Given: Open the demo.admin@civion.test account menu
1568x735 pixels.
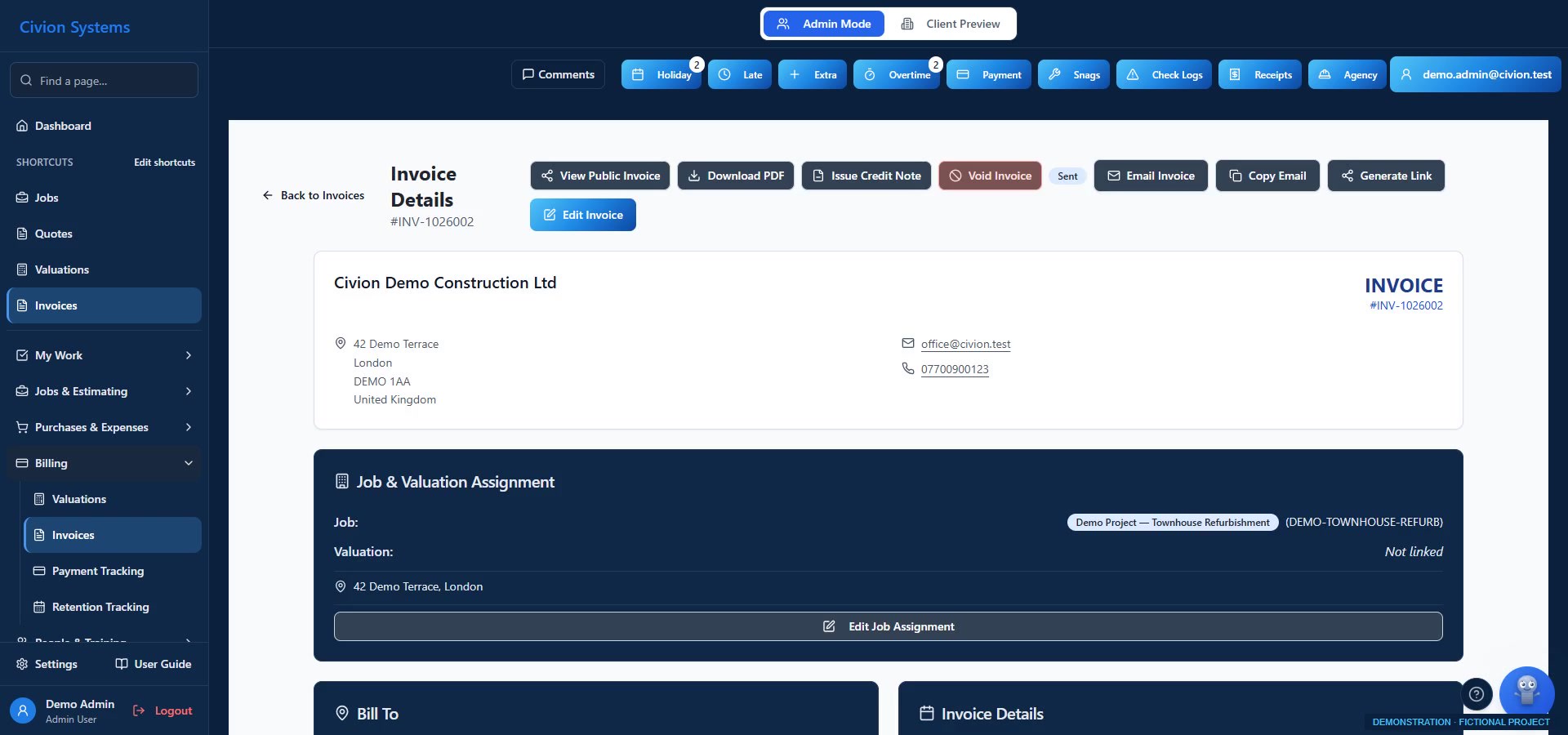Looking at the screenshot, I should [1476, 74].
